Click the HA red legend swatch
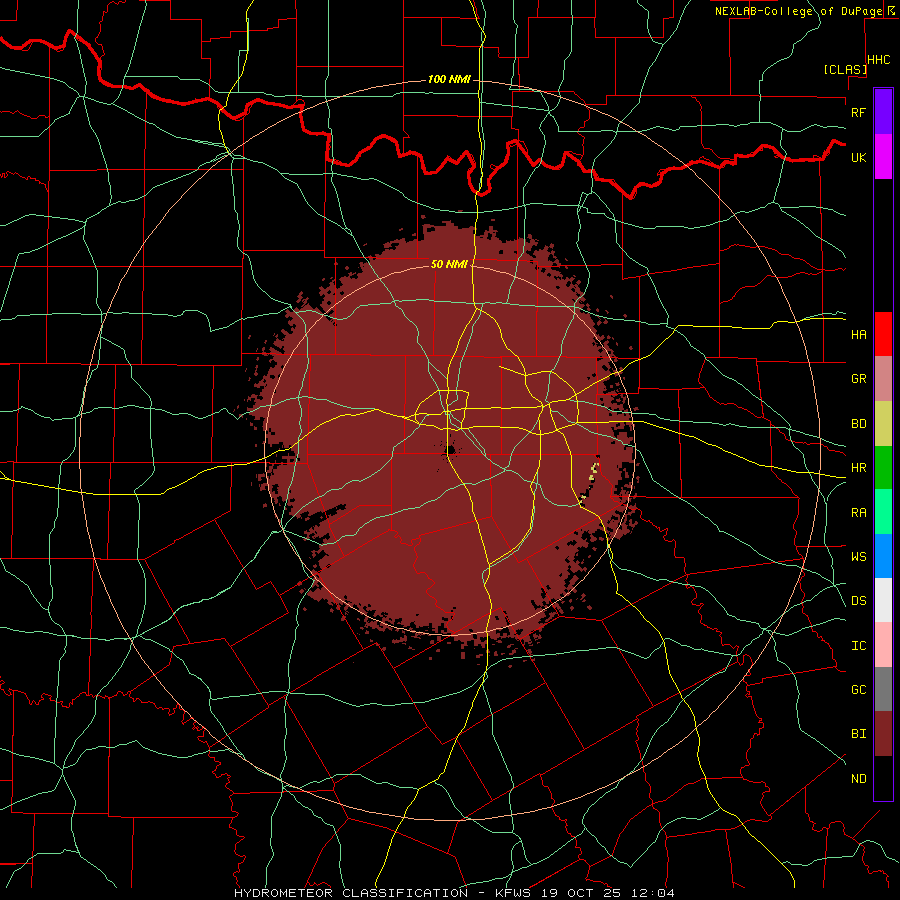The image size is (900, 900). tap(883, 334)
